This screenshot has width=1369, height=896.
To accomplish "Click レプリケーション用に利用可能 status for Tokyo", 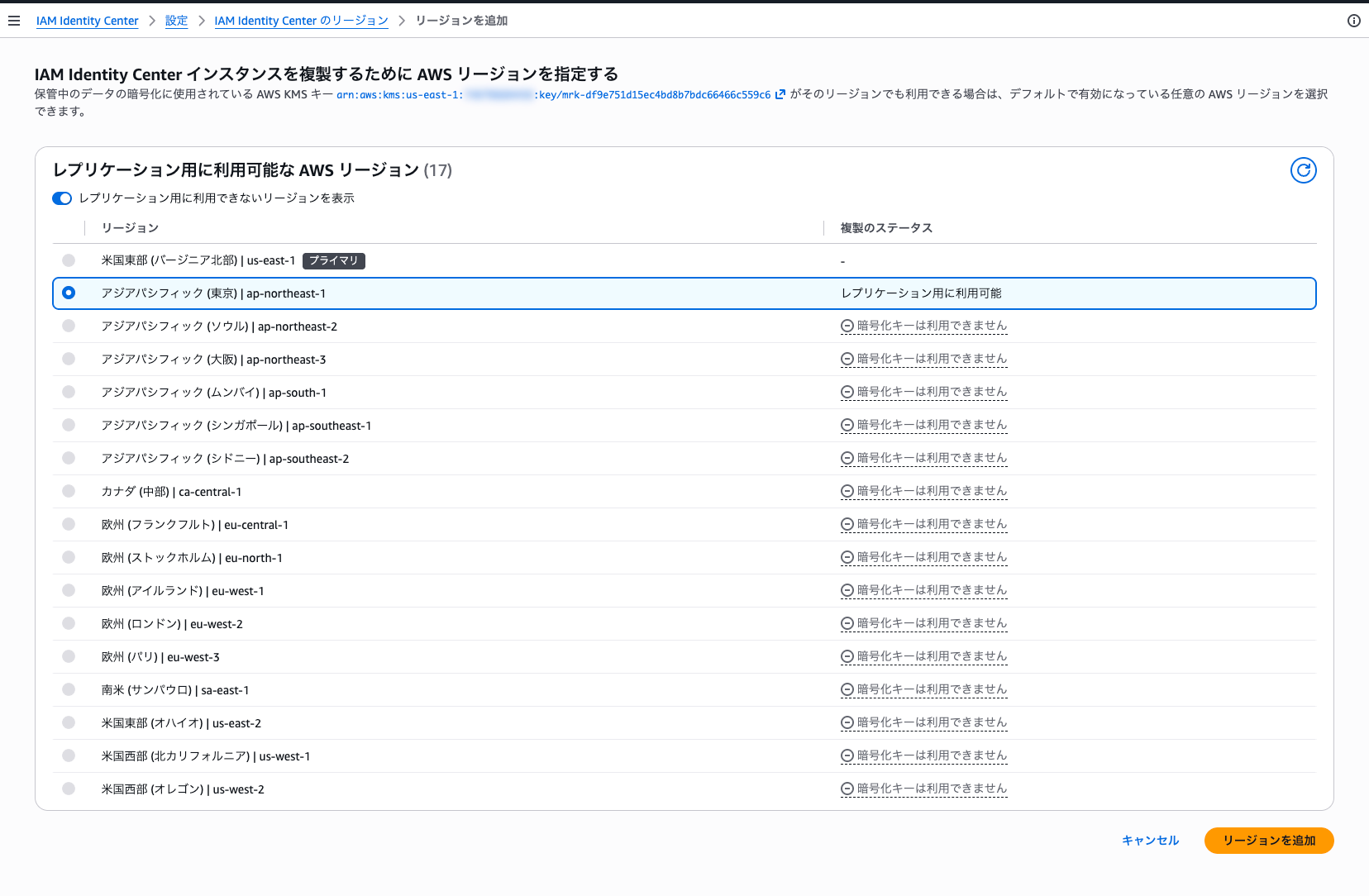I will pyautogui.click(x=922, y=293).
